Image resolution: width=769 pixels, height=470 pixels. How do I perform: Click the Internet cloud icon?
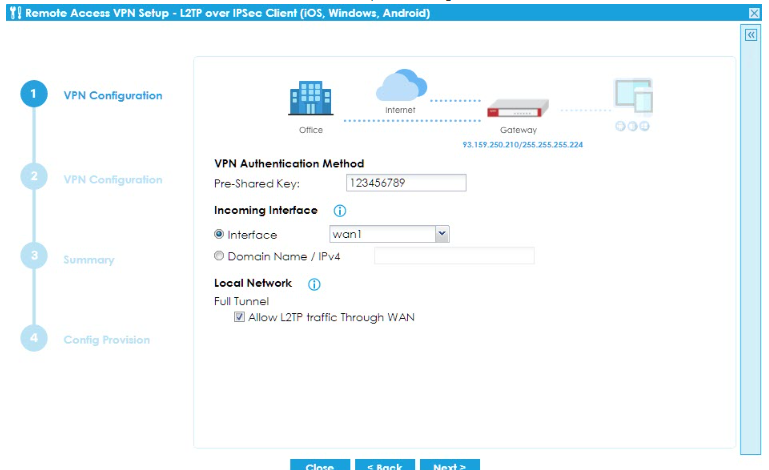coord(400,85)
